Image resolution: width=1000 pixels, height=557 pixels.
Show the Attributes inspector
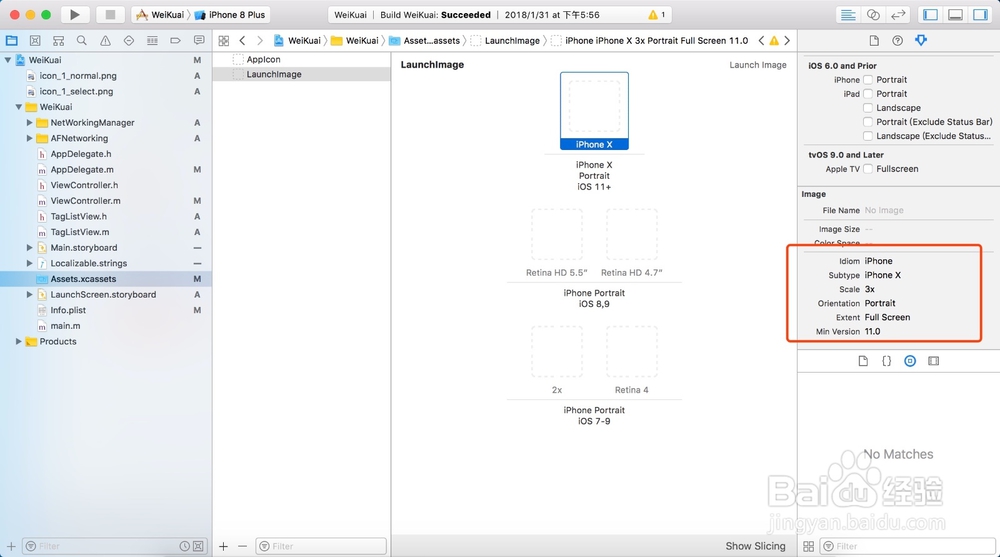coord(921,40)
